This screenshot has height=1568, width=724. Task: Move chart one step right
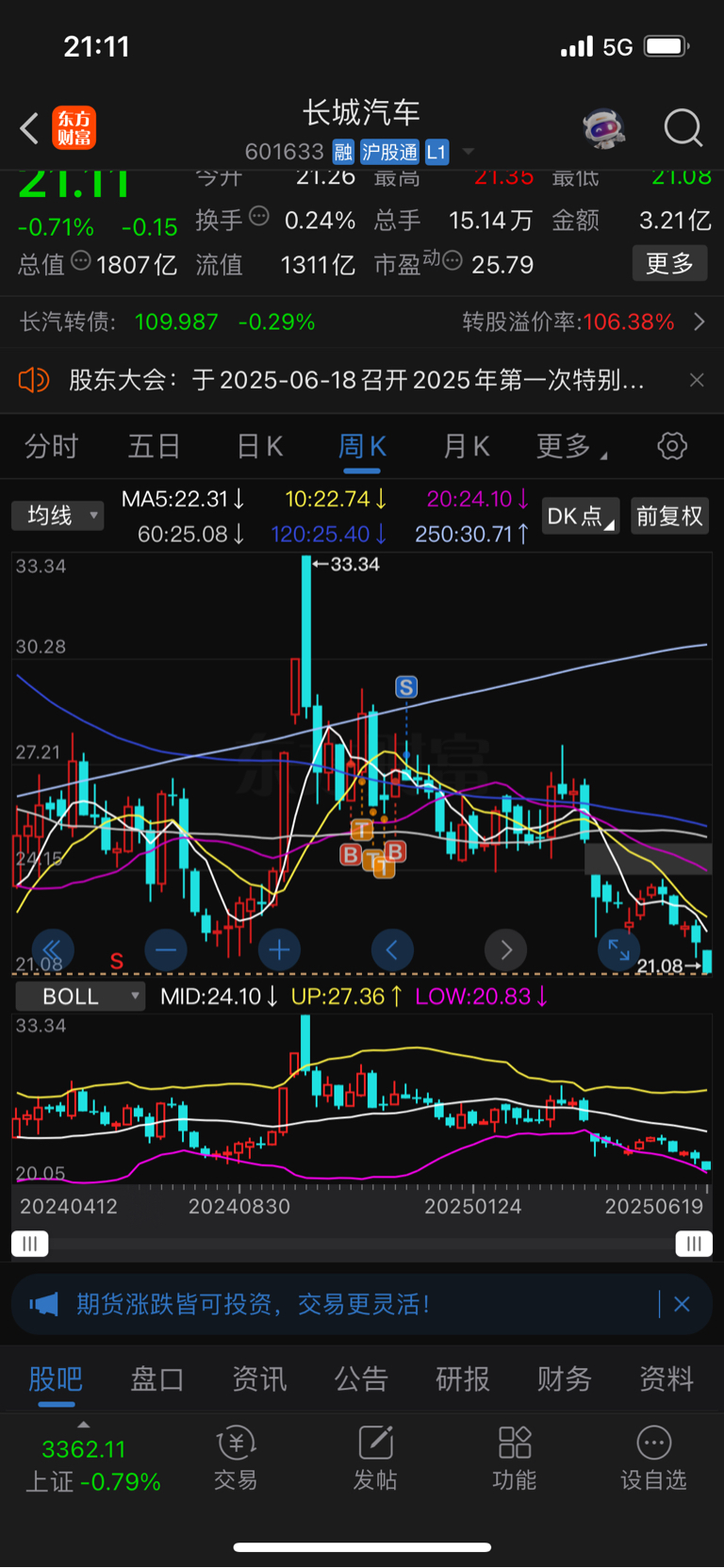coord(505,949)
